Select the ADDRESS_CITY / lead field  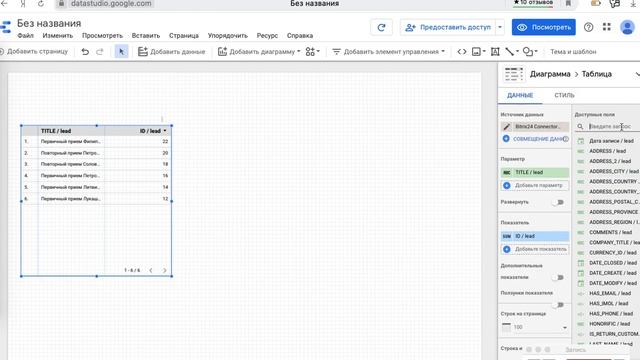click(x=614, y=171)
